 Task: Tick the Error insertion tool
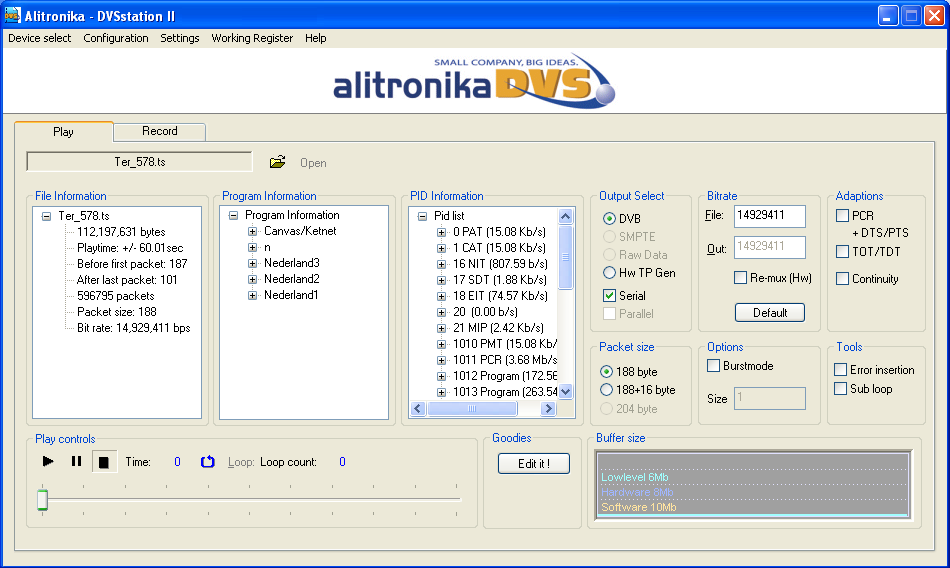pos(840,370)
